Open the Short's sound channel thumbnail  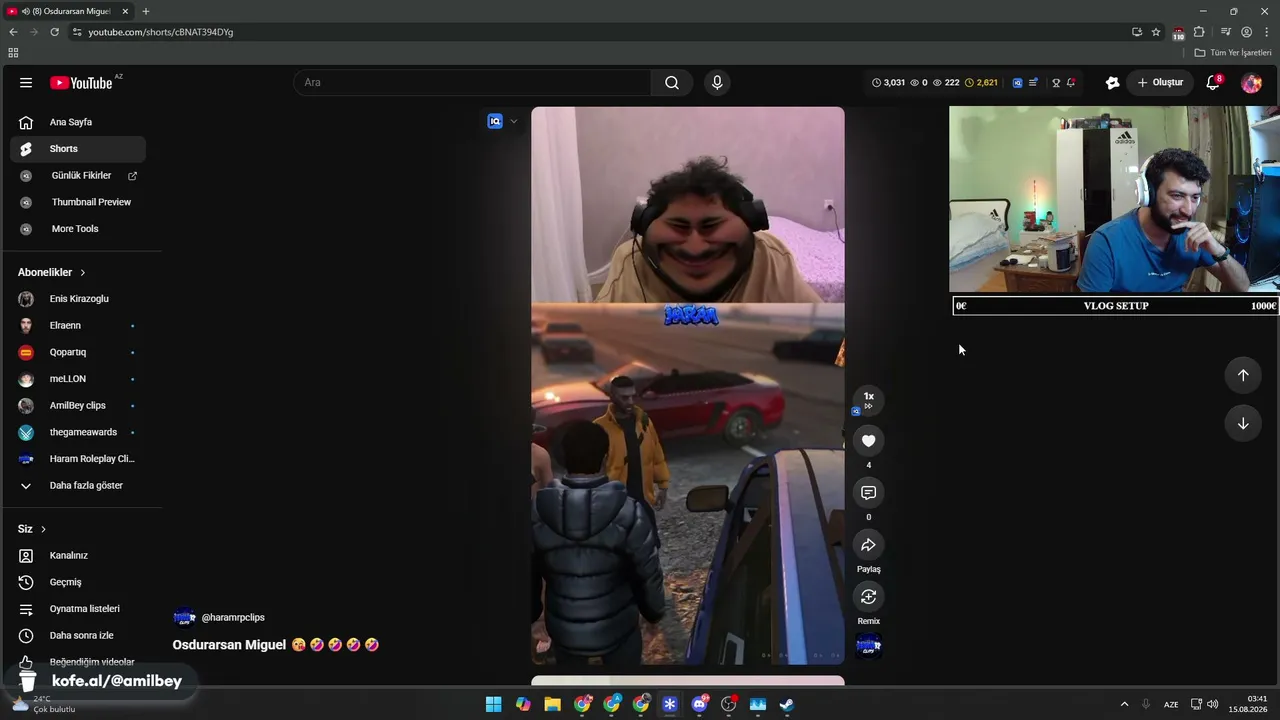[x=868, y=646]
